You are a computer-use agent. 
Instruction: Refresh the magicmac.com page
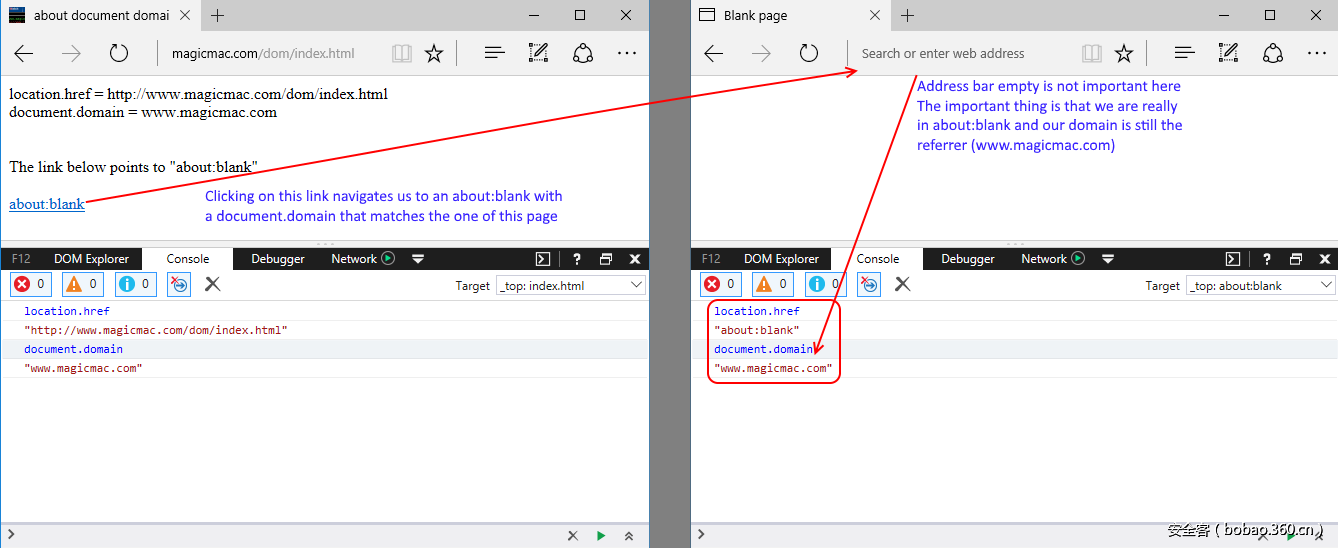(119, 54)
